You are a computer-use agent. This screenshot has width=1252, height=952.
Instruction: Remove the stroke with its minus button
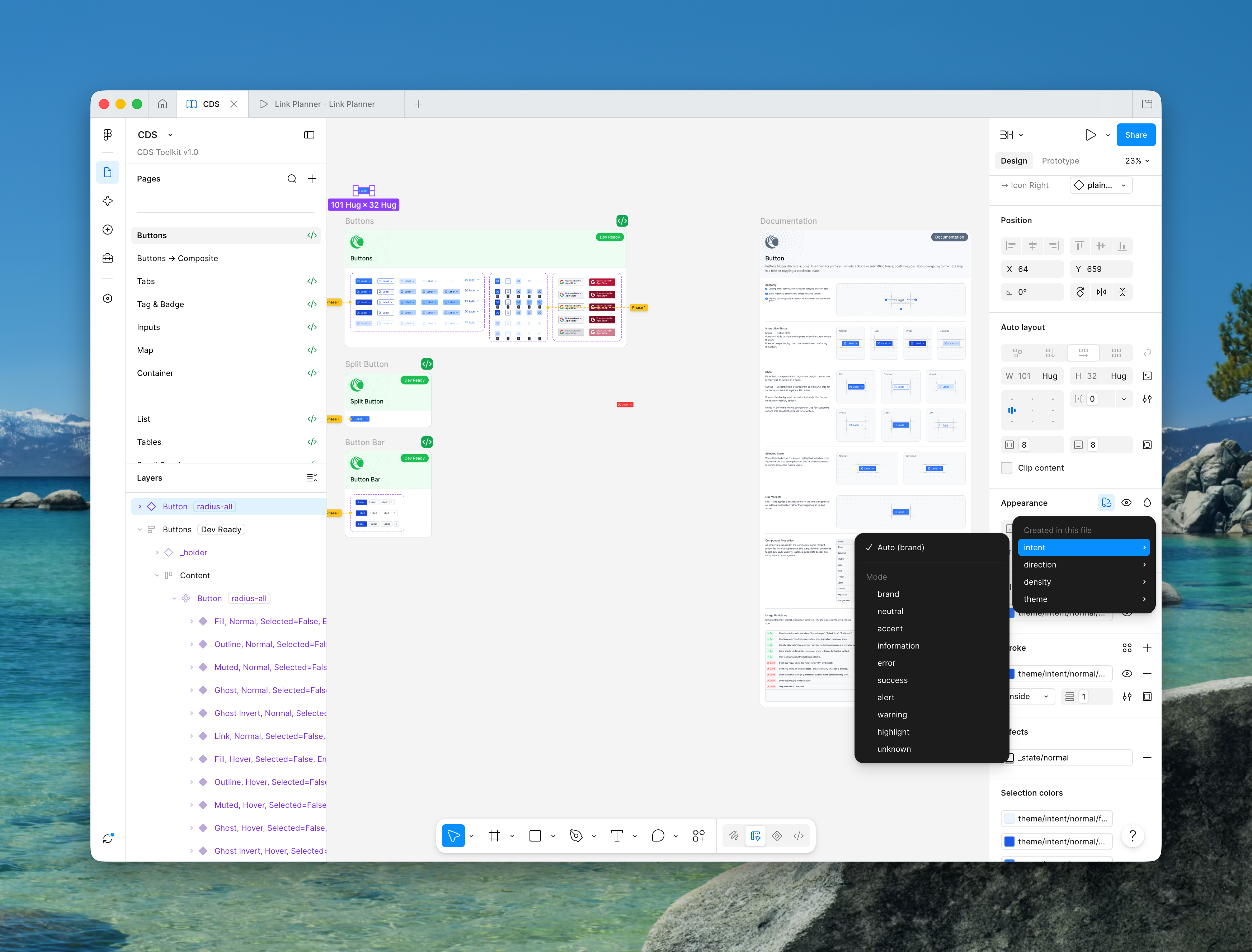[x=1147, y=674]
